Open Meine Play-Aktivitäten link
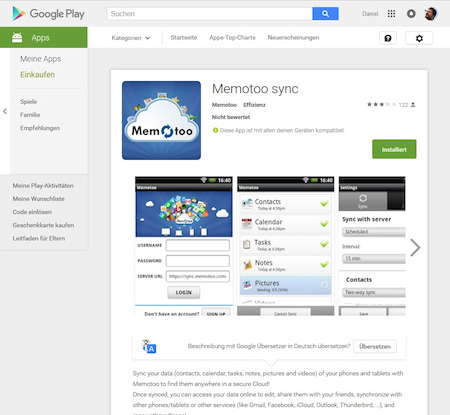The height and width of the screenshot is (415, 450). tap(43, 186)
